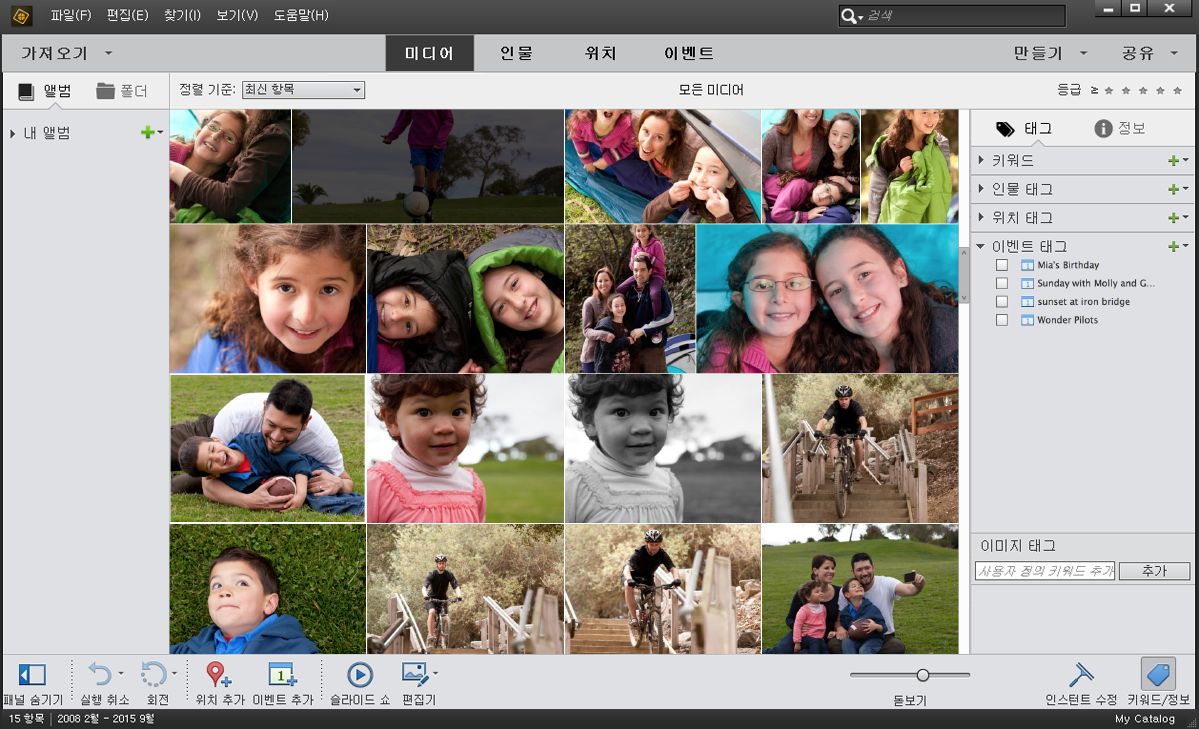Select the black-and-white toddler thumbnail
The image size is (1199, 729).
pos(663,448)
